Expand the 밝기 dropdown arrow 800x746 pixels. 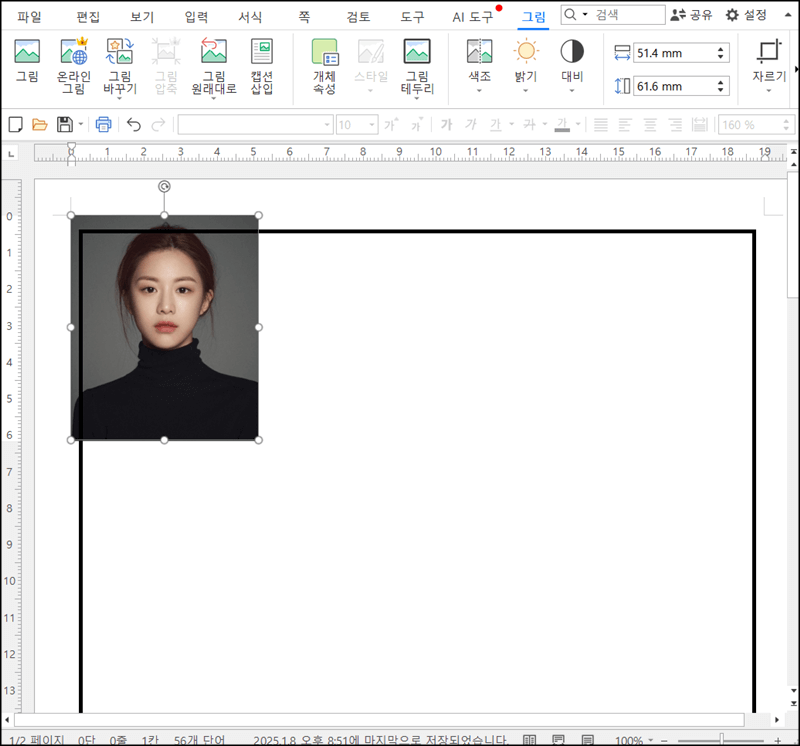526,91
